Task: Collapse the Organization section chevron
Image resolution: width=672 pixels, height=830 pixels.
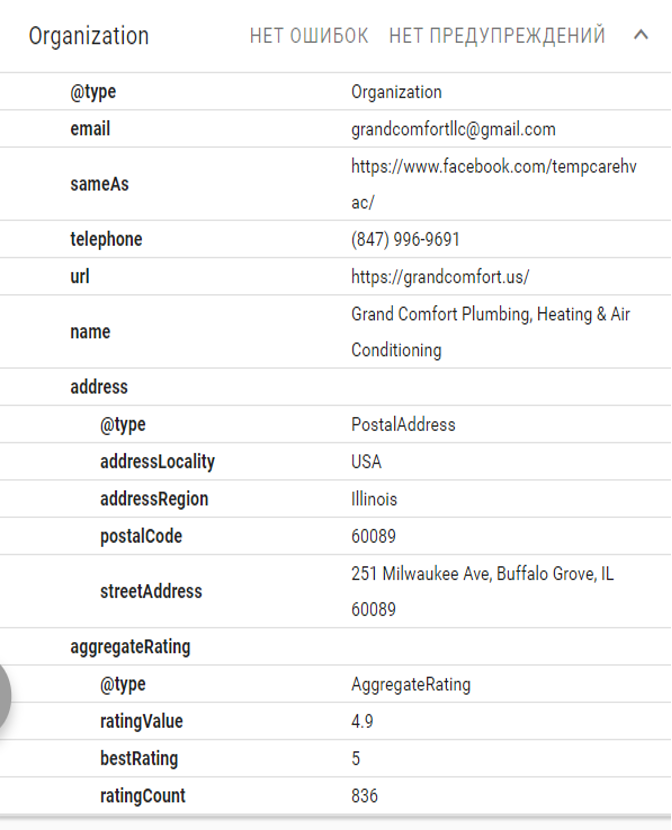Action: point(641,35)
